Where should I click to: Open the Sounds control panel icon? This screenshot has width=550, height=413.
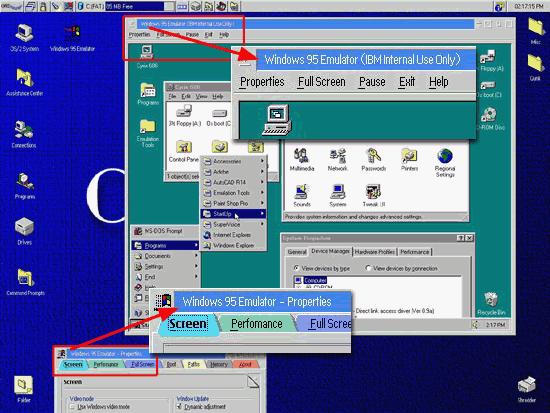[x=302, y=195]
